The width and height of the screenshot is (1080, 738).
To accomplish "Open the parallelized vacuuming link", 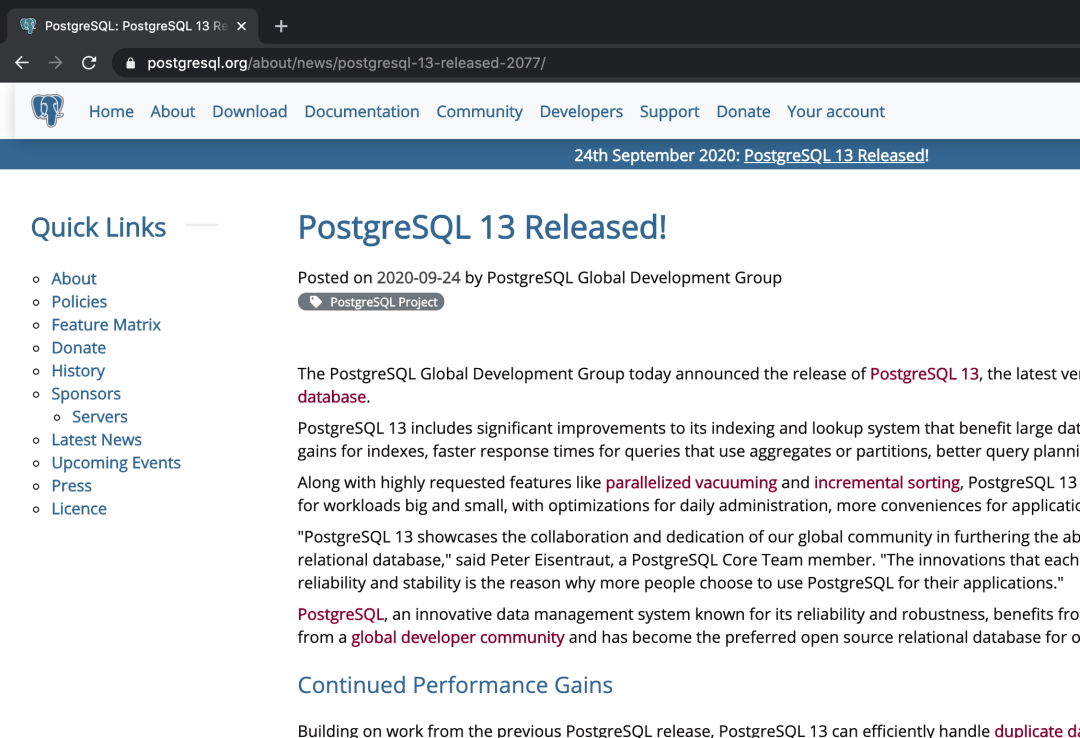I will [691, 482].
